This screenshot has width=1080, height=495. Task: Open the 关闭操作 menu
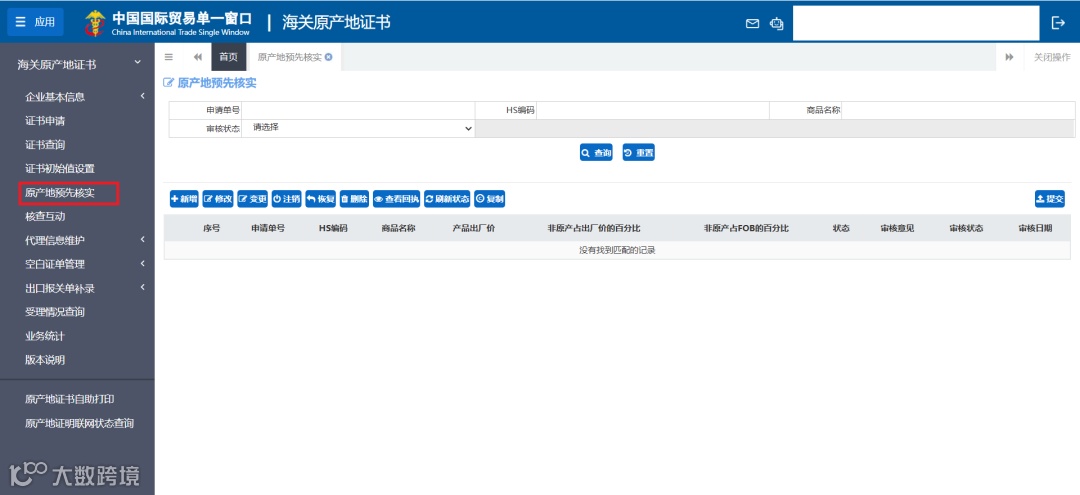coord(1052,57)
